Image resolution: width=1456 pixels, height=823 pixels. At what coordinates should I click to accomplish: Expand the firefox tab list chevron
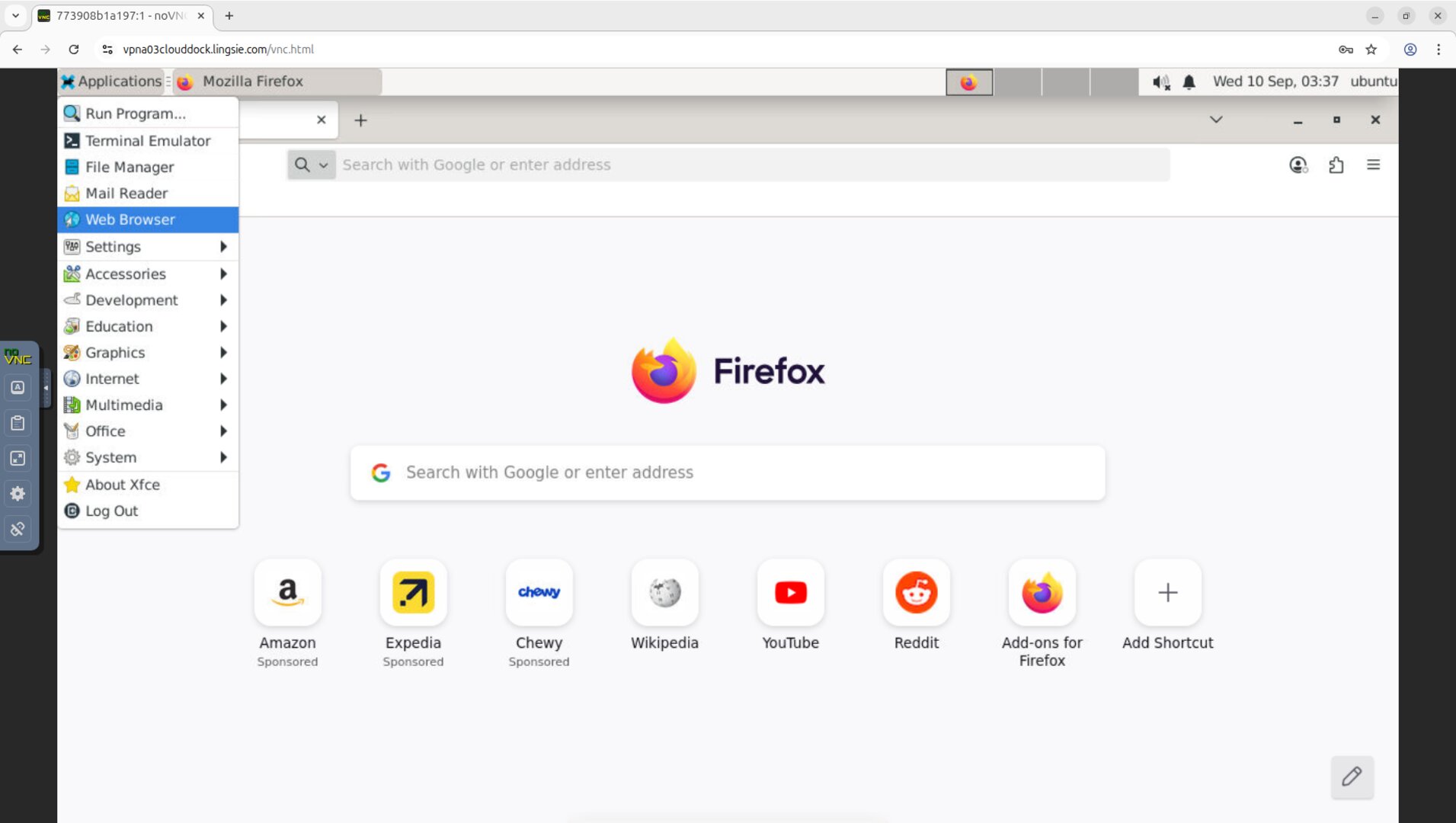click(1215, 120)
